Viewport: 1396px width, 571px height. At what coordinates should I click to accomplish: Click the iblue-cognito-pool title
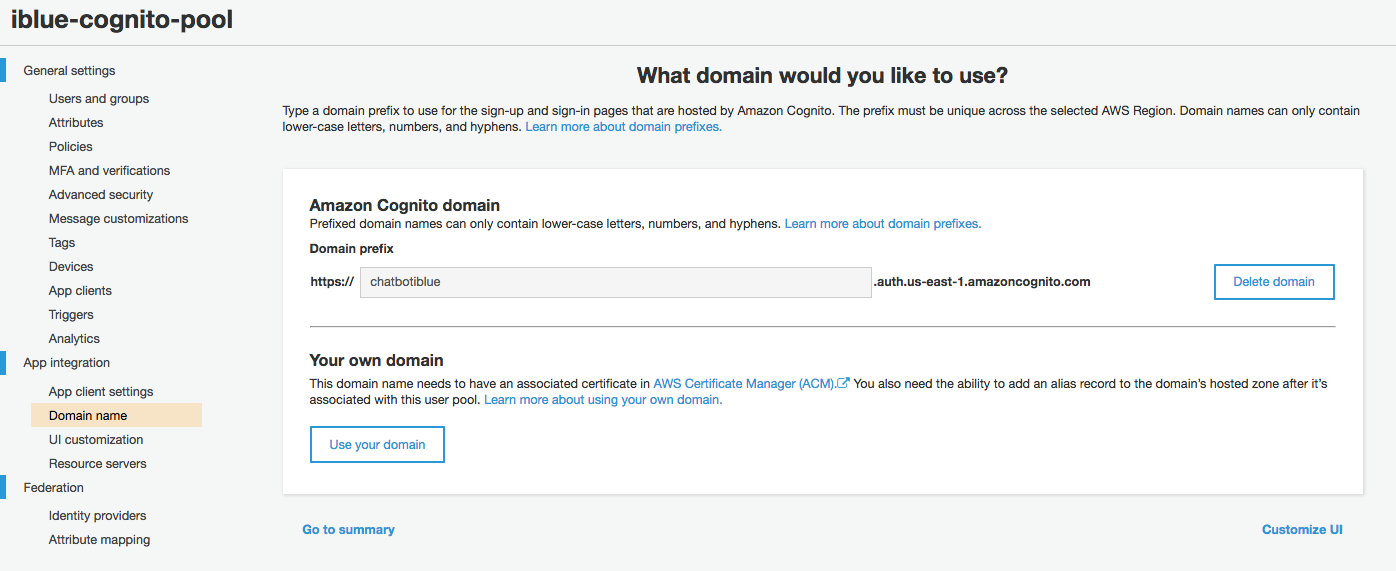point(122,19)
